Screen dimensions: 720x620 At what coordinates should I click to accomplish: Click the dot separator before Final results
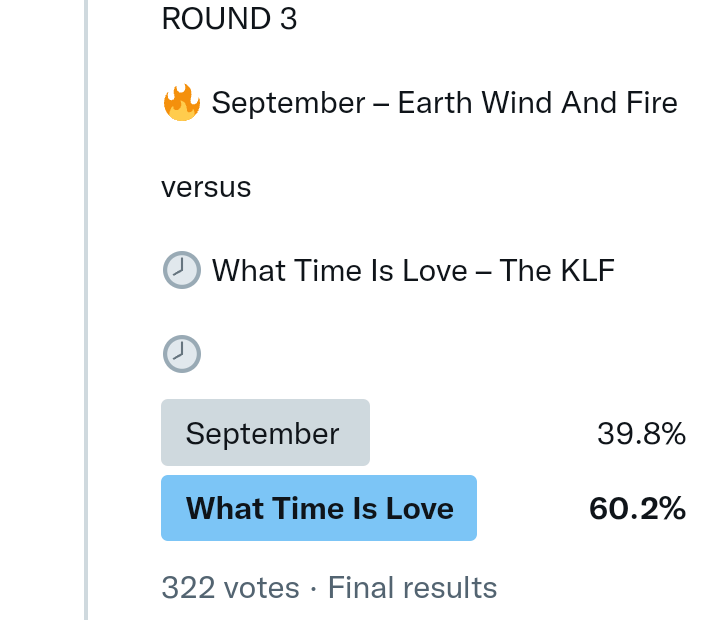click(x=313, y=588)
